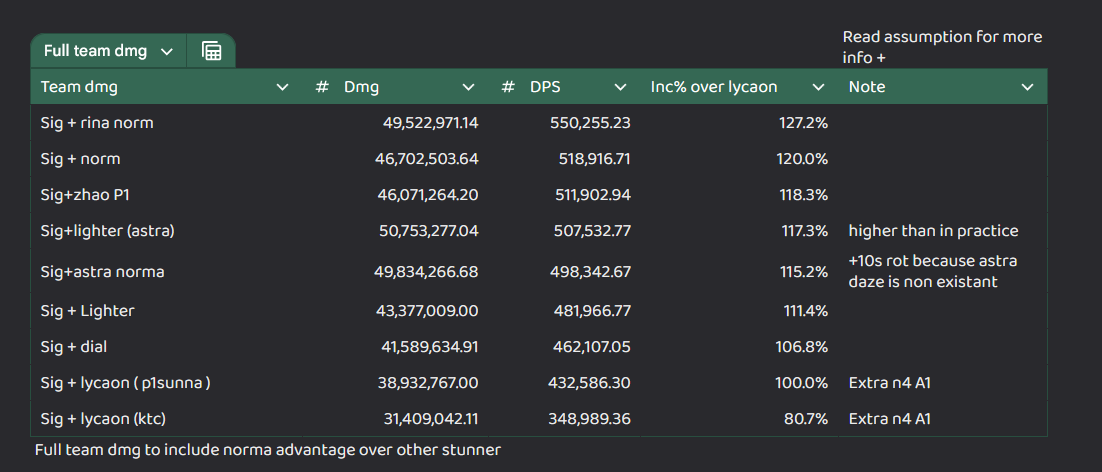The width and height of the screenshot is (1102, 472).
Task: Click the percentage cell 118.3%
Action: point(804,195)
